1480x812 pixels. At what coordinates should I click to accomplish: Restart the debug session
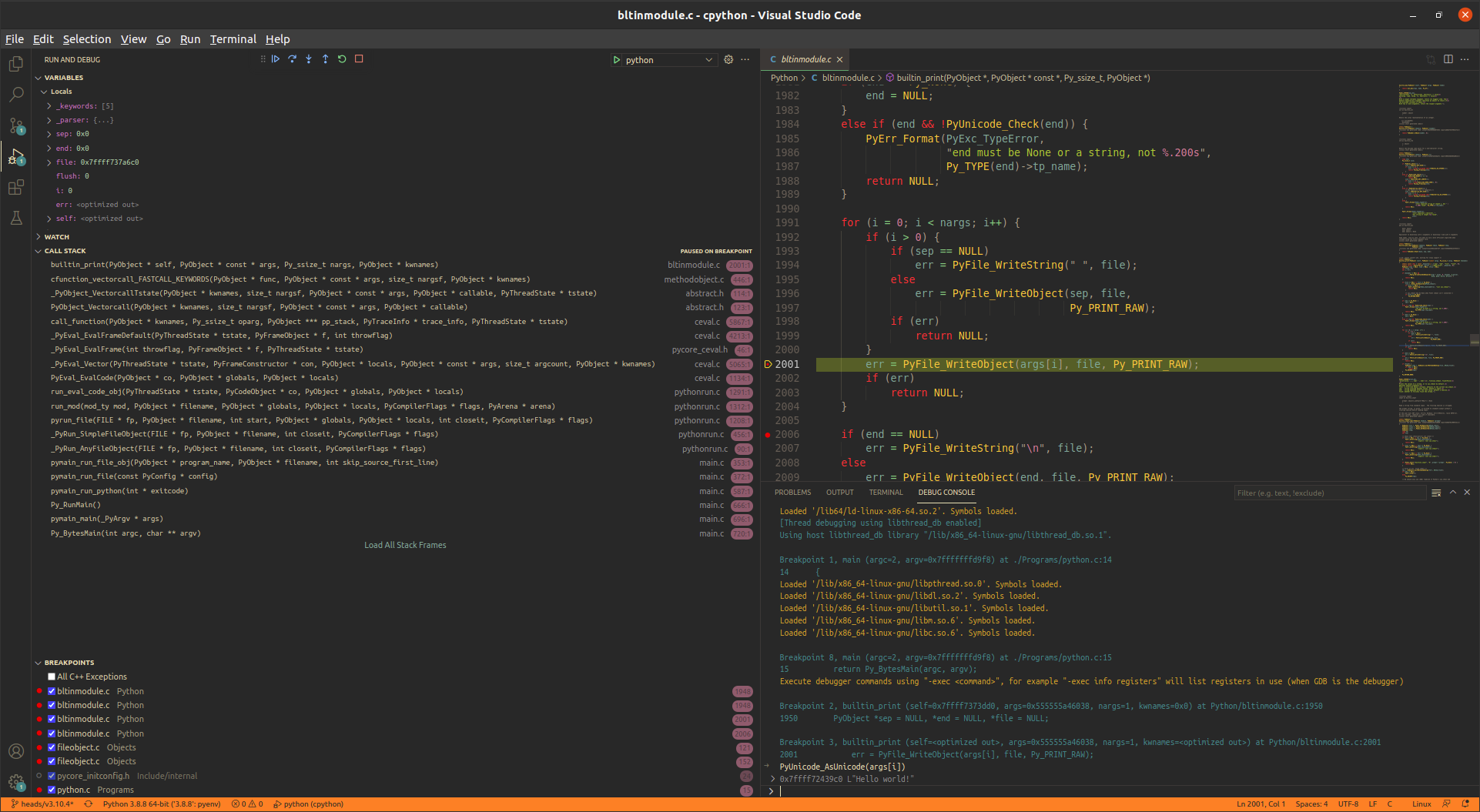click(342, 59)
